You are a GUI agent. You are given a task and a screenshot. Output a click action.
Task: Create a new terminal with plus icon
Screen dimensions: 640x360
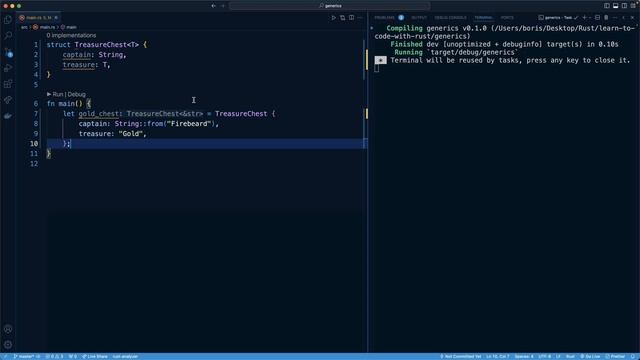pos(584,18)
